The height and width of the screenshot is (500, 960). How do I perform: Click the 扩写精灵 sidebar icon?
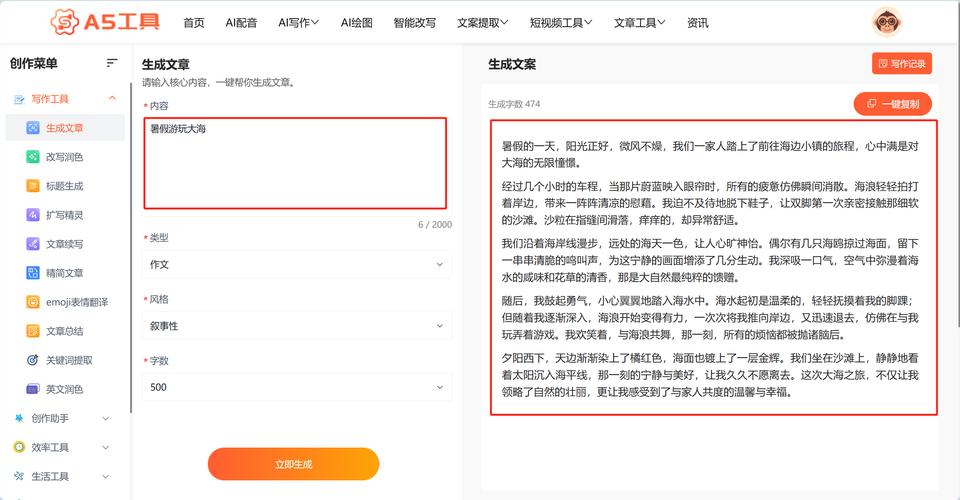(x=33, y=215)
